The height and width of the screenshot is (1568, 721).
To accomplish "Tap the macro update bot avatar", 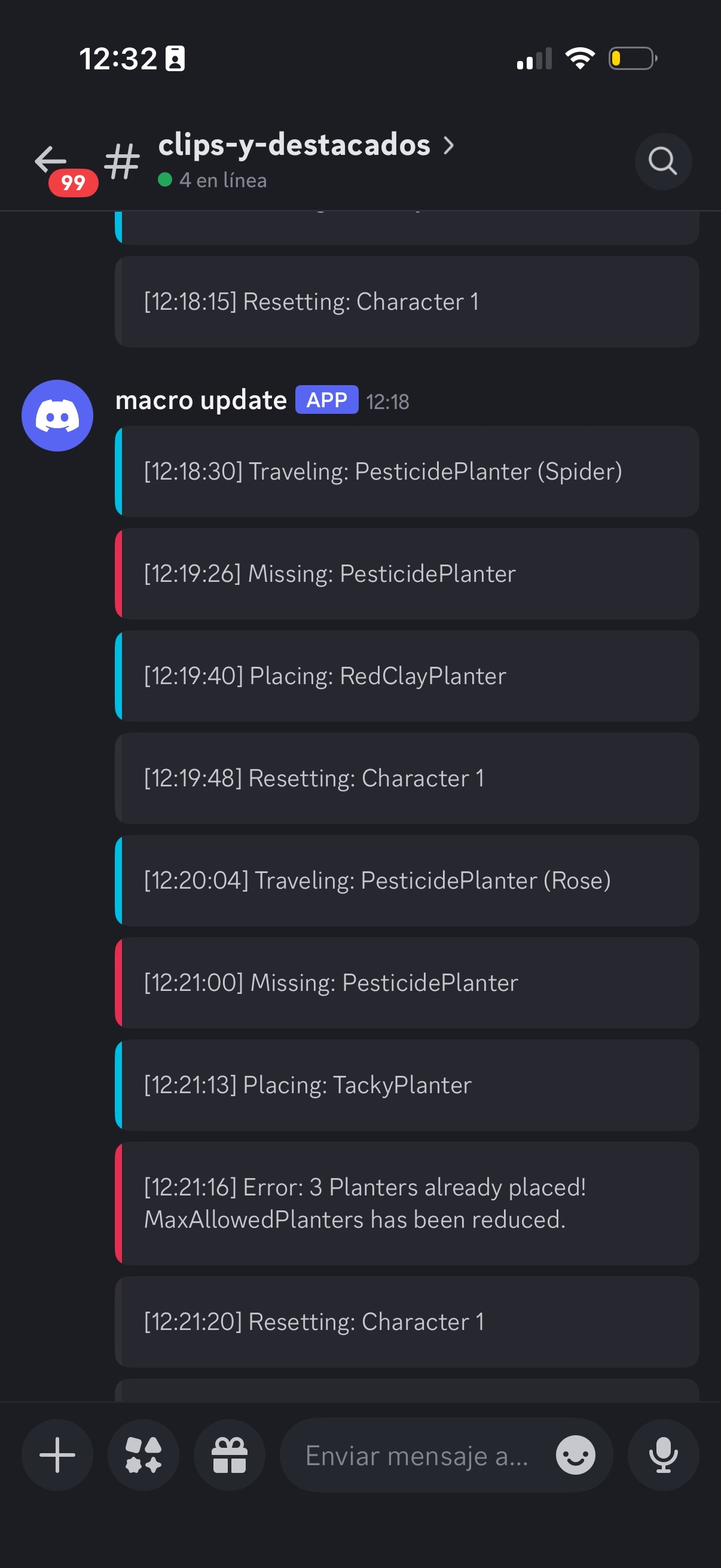I will [57, 416].
